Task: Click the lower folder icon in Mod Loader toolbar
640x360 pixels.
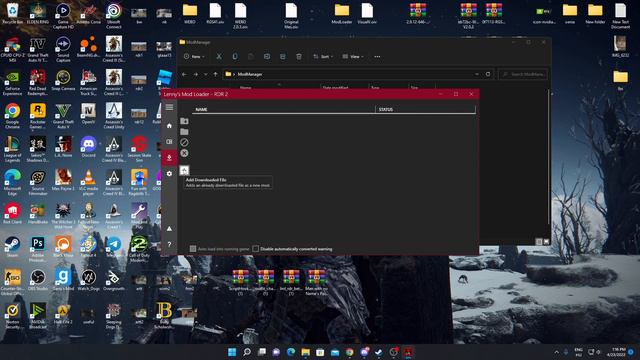Action: [184, 132]
